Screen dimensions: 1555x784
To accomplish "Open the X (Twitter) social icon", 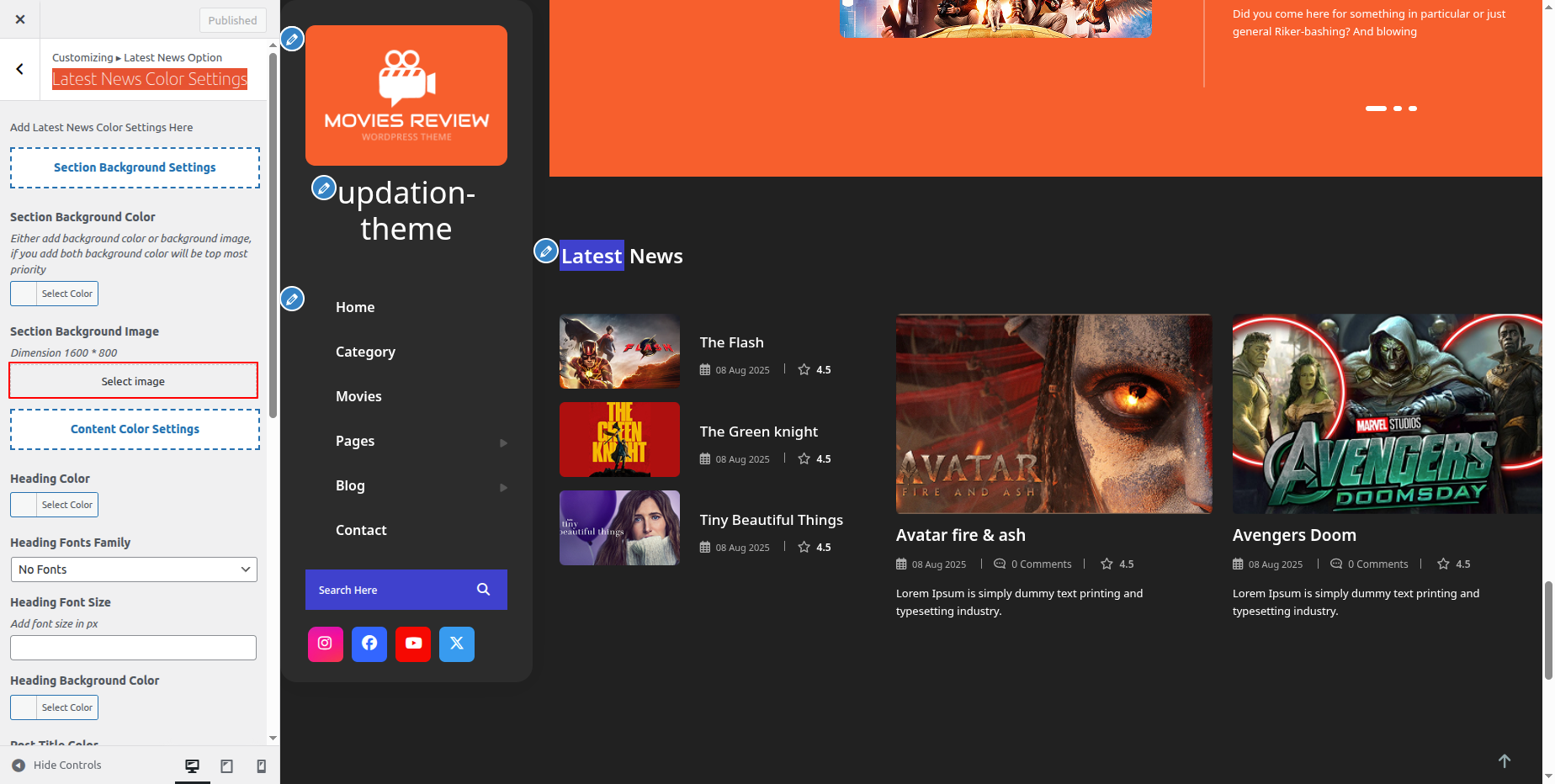I will [457, 644].
